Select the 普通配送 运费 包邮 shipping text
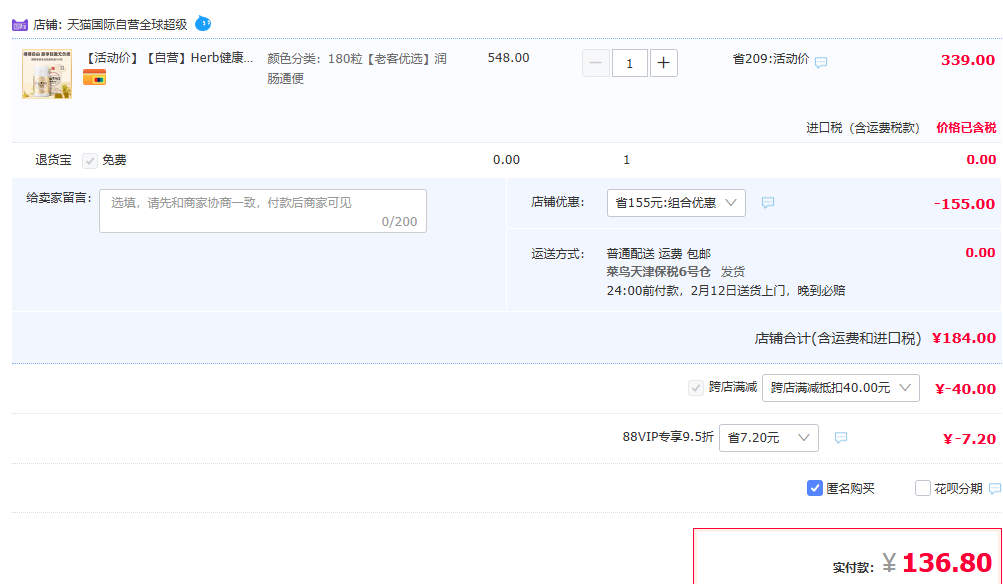Image resolution: width=1003 pixels, height=584 pixels. [658, 254]
